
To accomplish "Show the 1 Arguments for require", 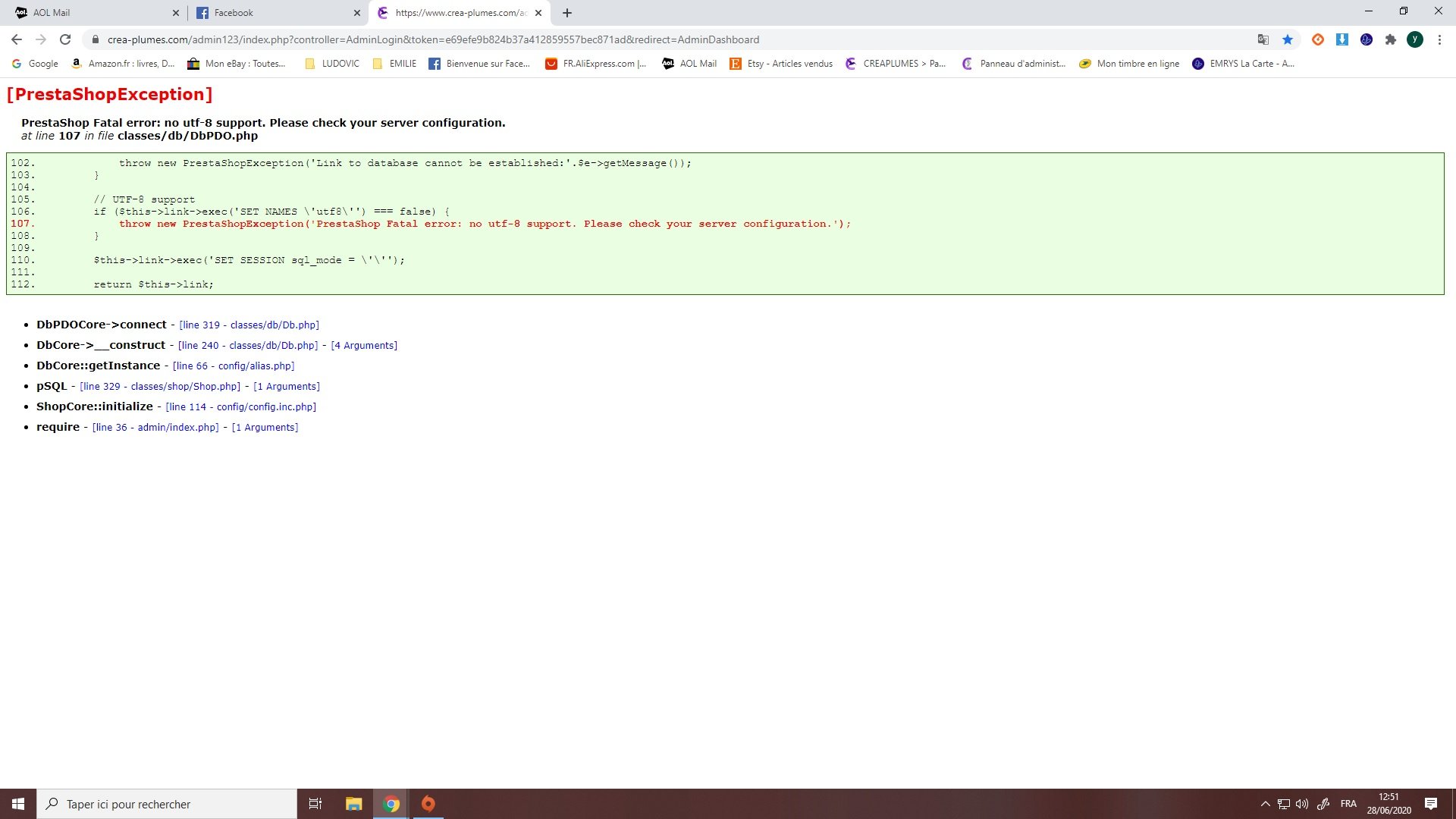I will click(265, 427).
